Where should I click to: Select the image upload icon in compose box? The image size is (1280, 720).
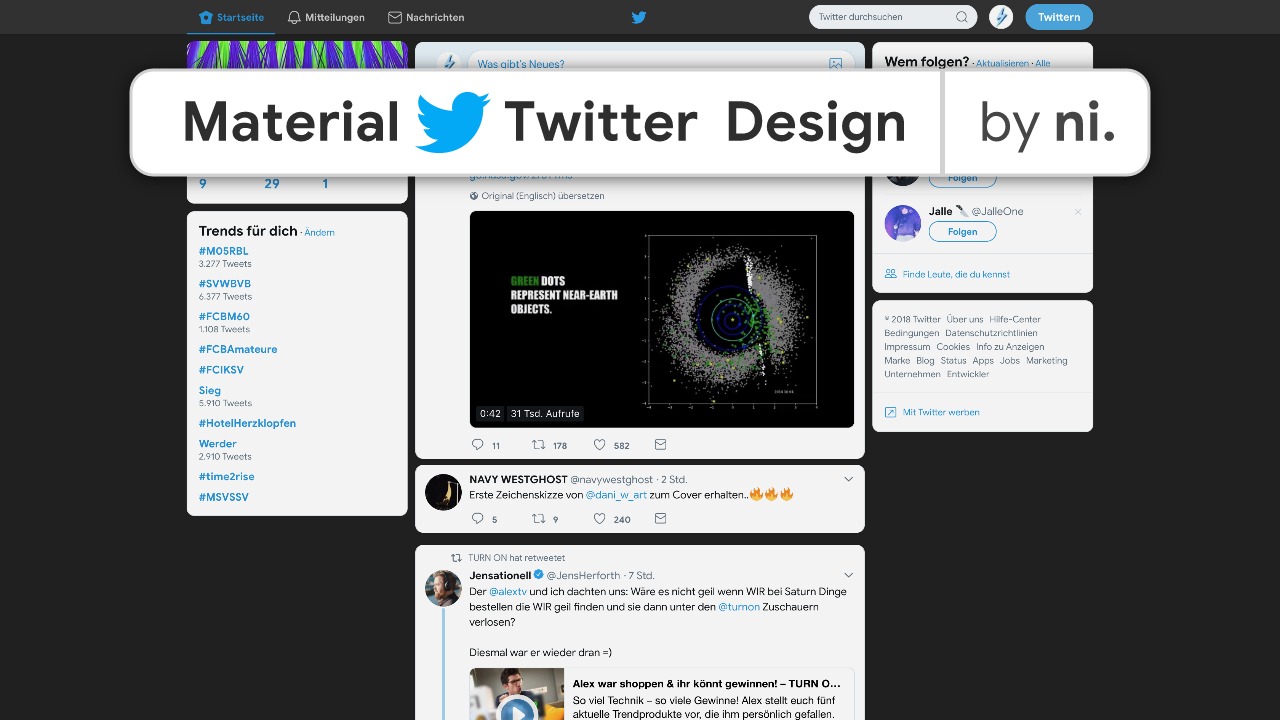[836, 63]
